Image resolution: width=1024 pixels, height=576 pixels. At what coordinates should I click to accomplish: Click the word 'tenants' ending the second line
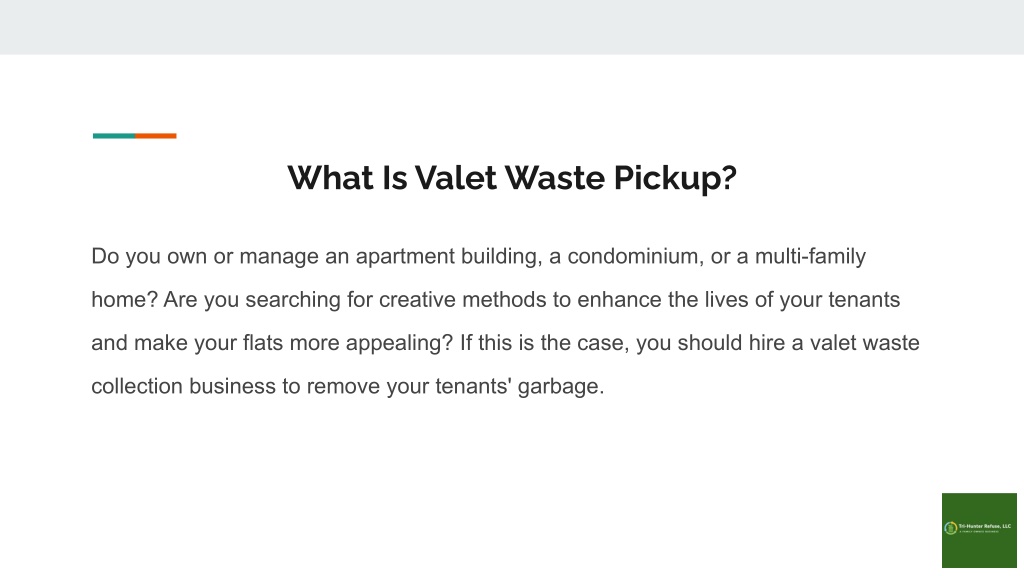[864, 300]
